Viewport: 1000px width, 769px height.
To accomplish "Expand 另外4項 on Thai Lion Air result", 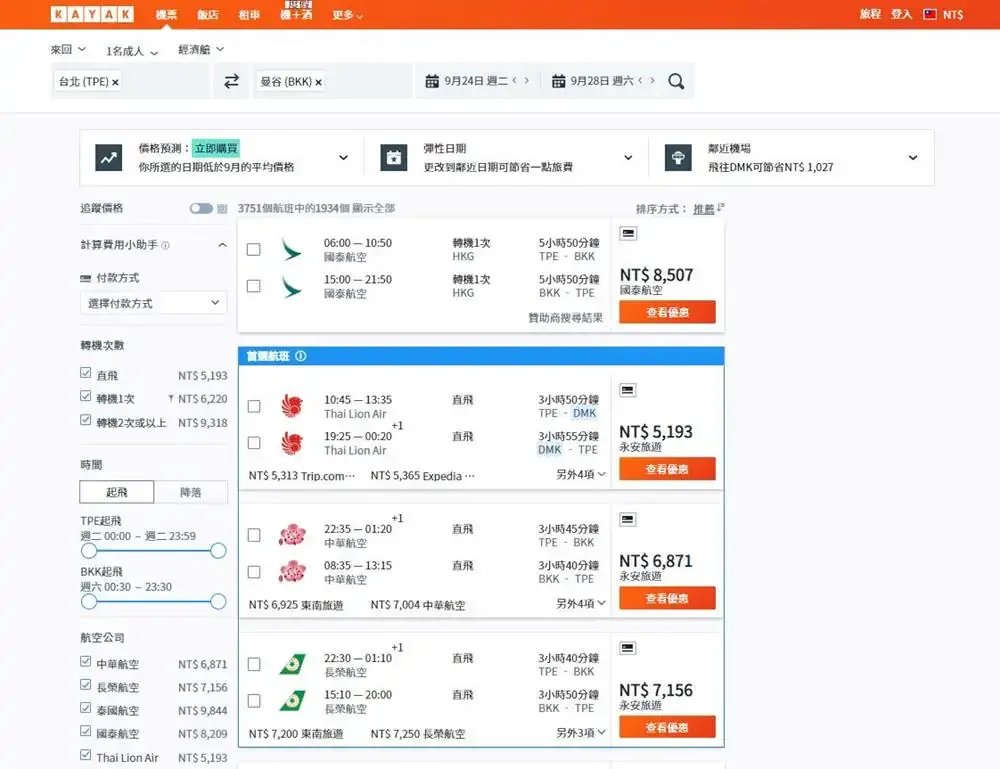I will coord(580,474).
